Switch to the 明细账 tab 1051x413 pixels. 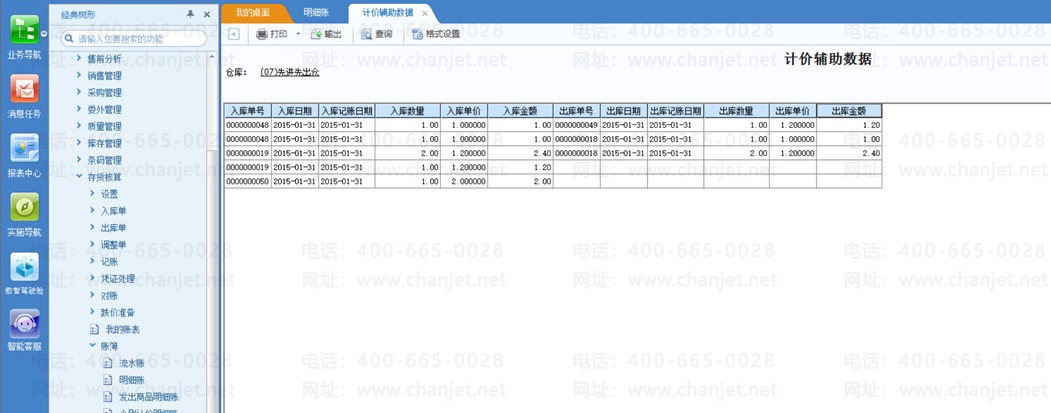click(x=314, y=13)
